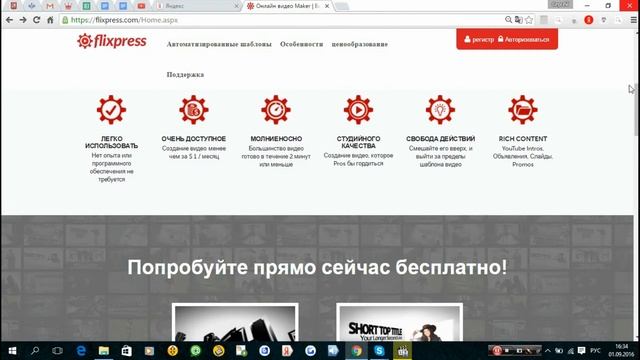Open Task View on the taskbar
The width and height of the screenshot is (640, 360).
click(x=58, y=351)
